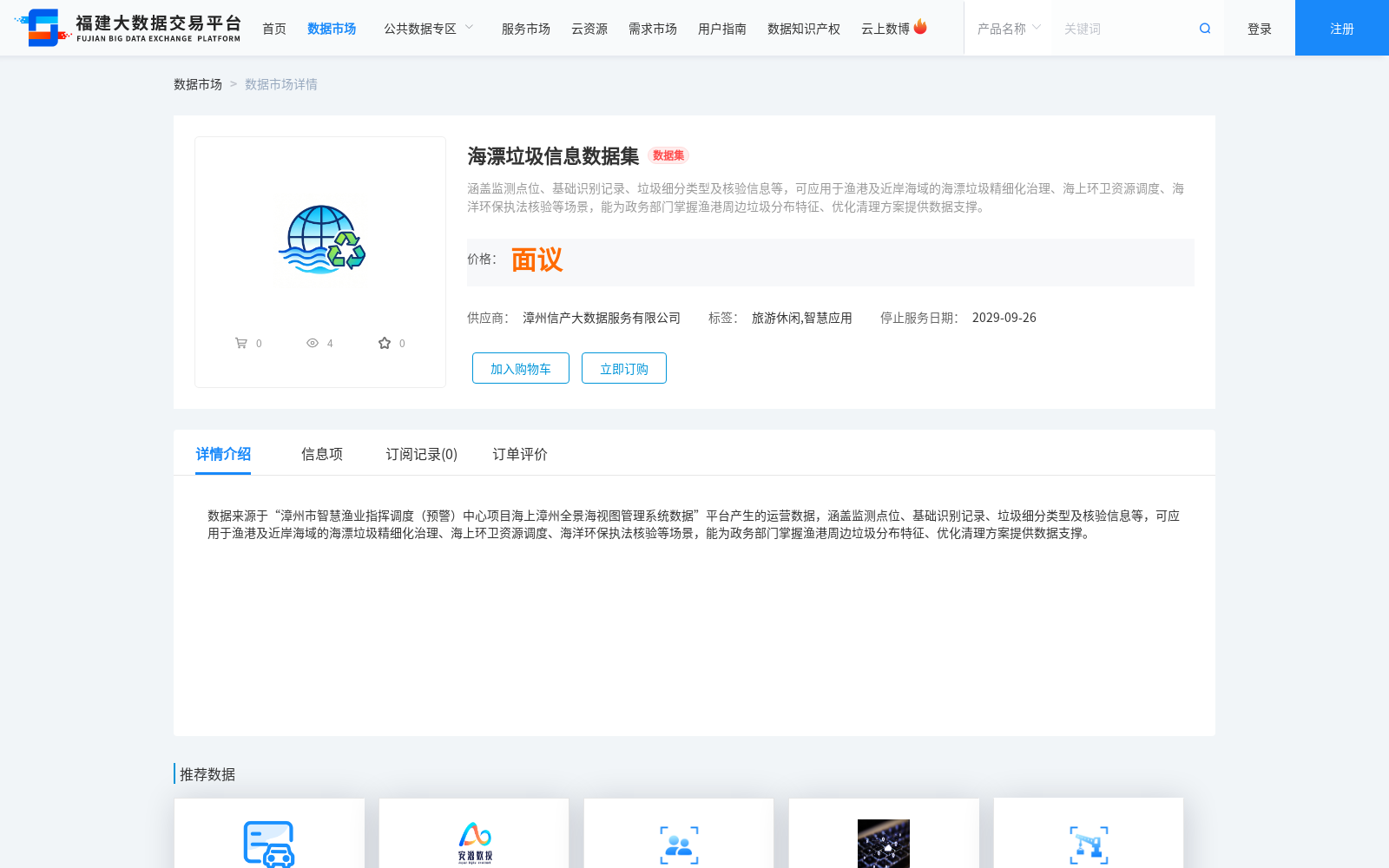Click the star favorite icon
Image resolution: width=1389 pixels, height=868 pixels.
(385, 343)
